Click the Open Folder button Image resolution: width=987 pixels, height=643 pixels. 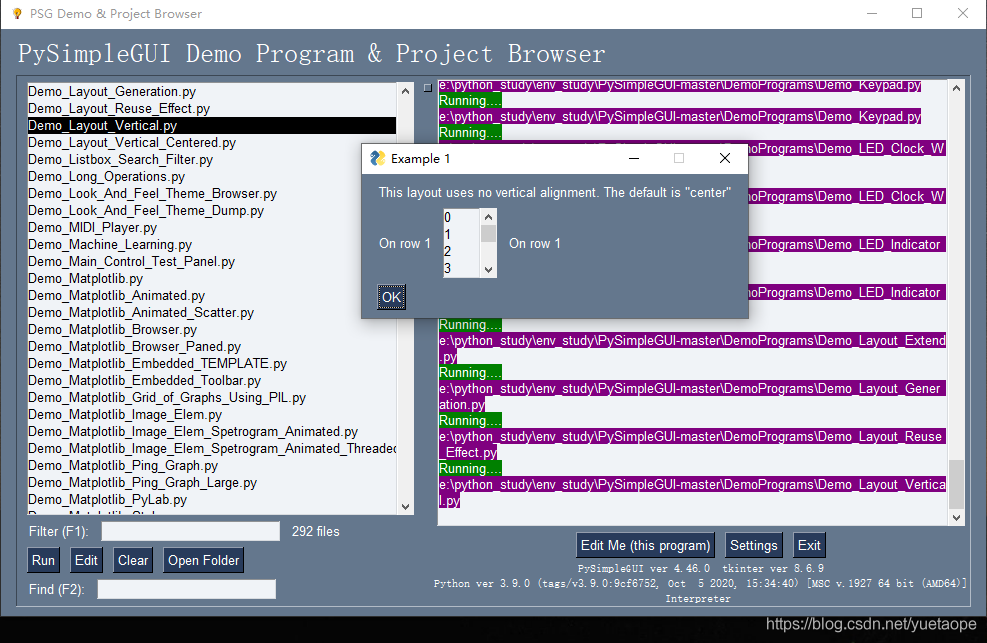tap(203, 560)
